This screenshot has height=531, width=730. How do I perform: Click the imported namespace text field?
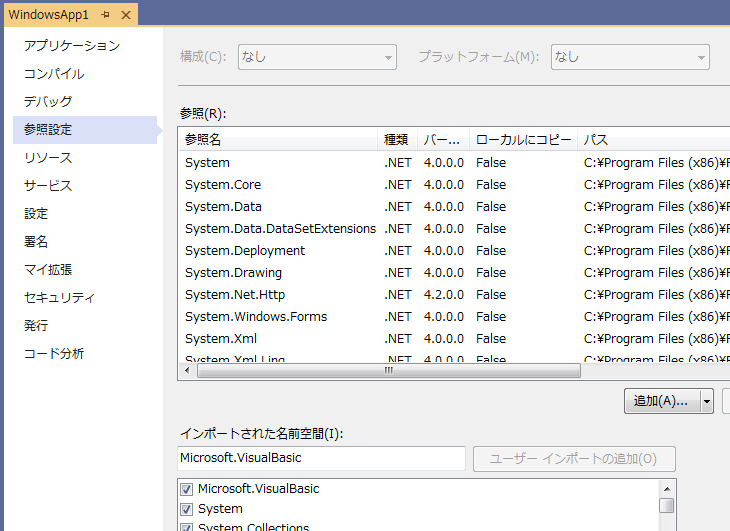pyautogui.click(x=321, y=458)
